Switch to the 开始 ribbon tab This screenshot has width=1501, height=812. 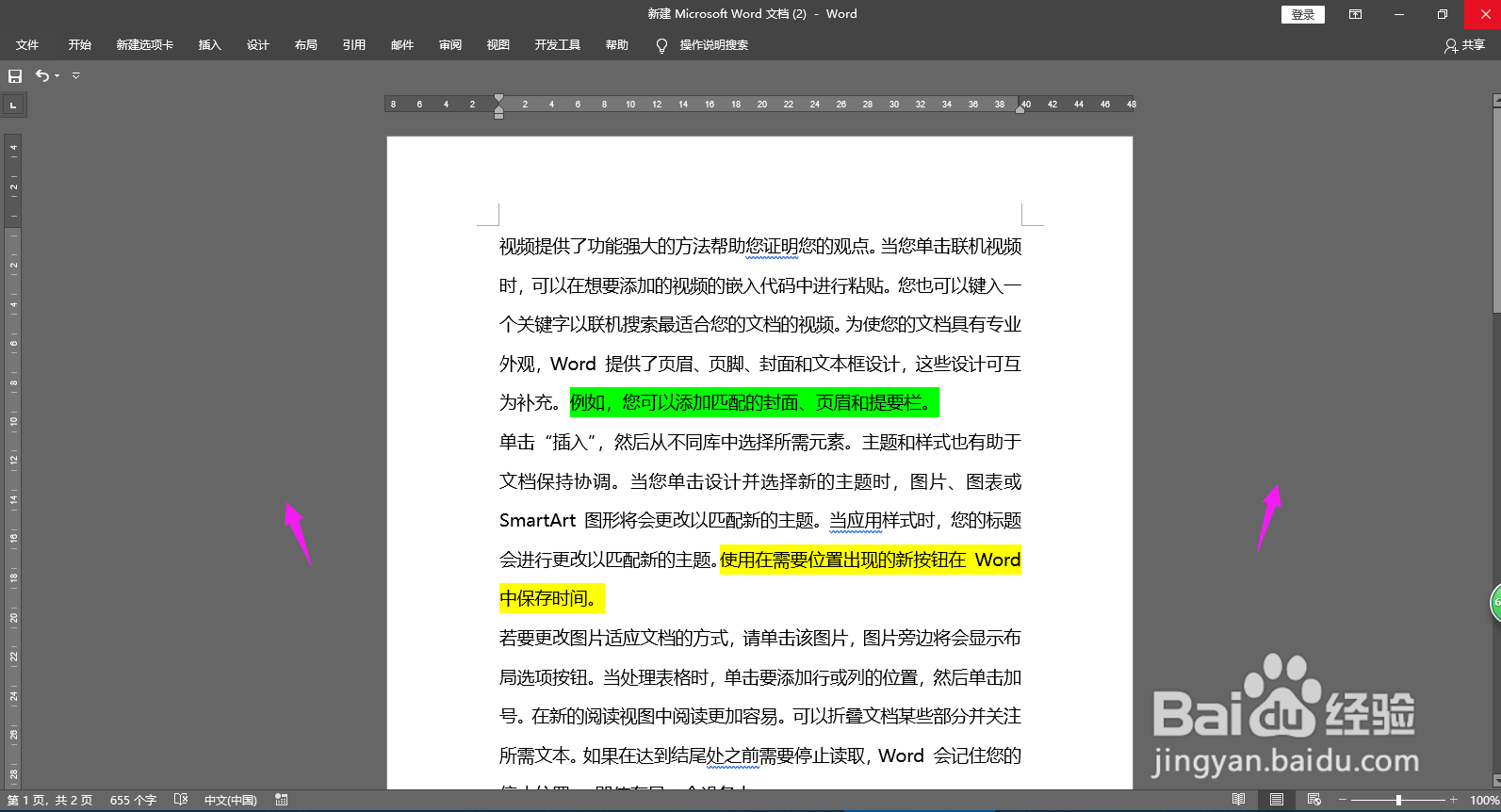pos(80,45)
